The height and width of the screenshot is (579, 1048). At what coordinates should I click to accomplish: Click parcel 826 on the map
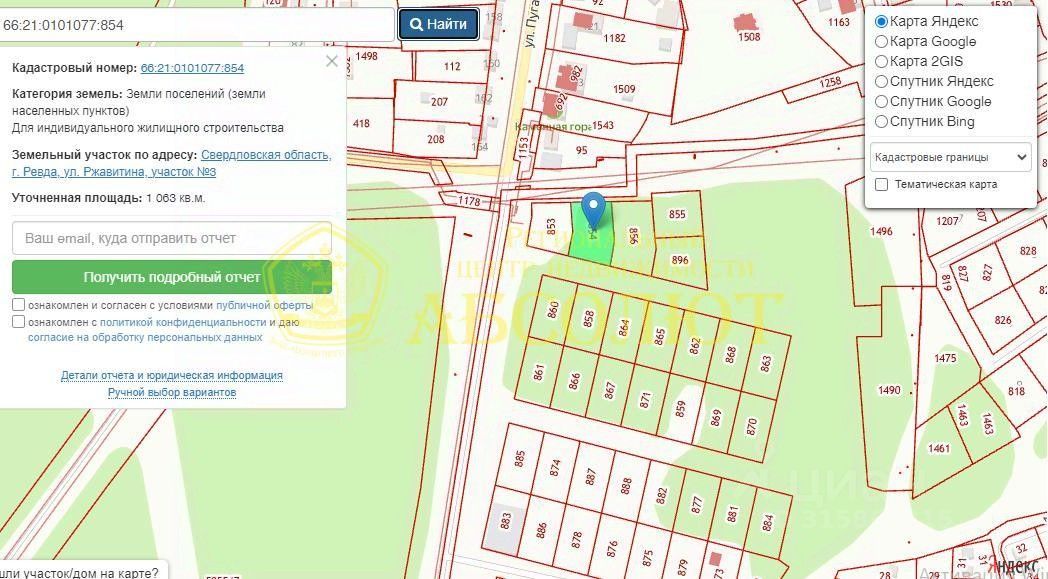(x=1003, y=320)
